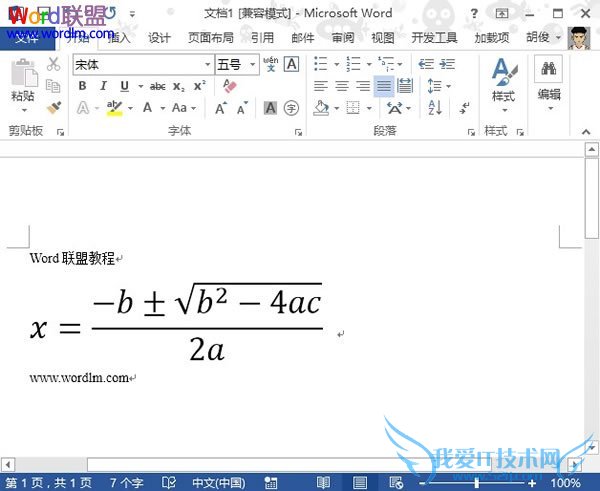The height and width of the screenshot is (491, 600).
Task: Click the Copy icon in clipboard group
Action: (53, 86)
